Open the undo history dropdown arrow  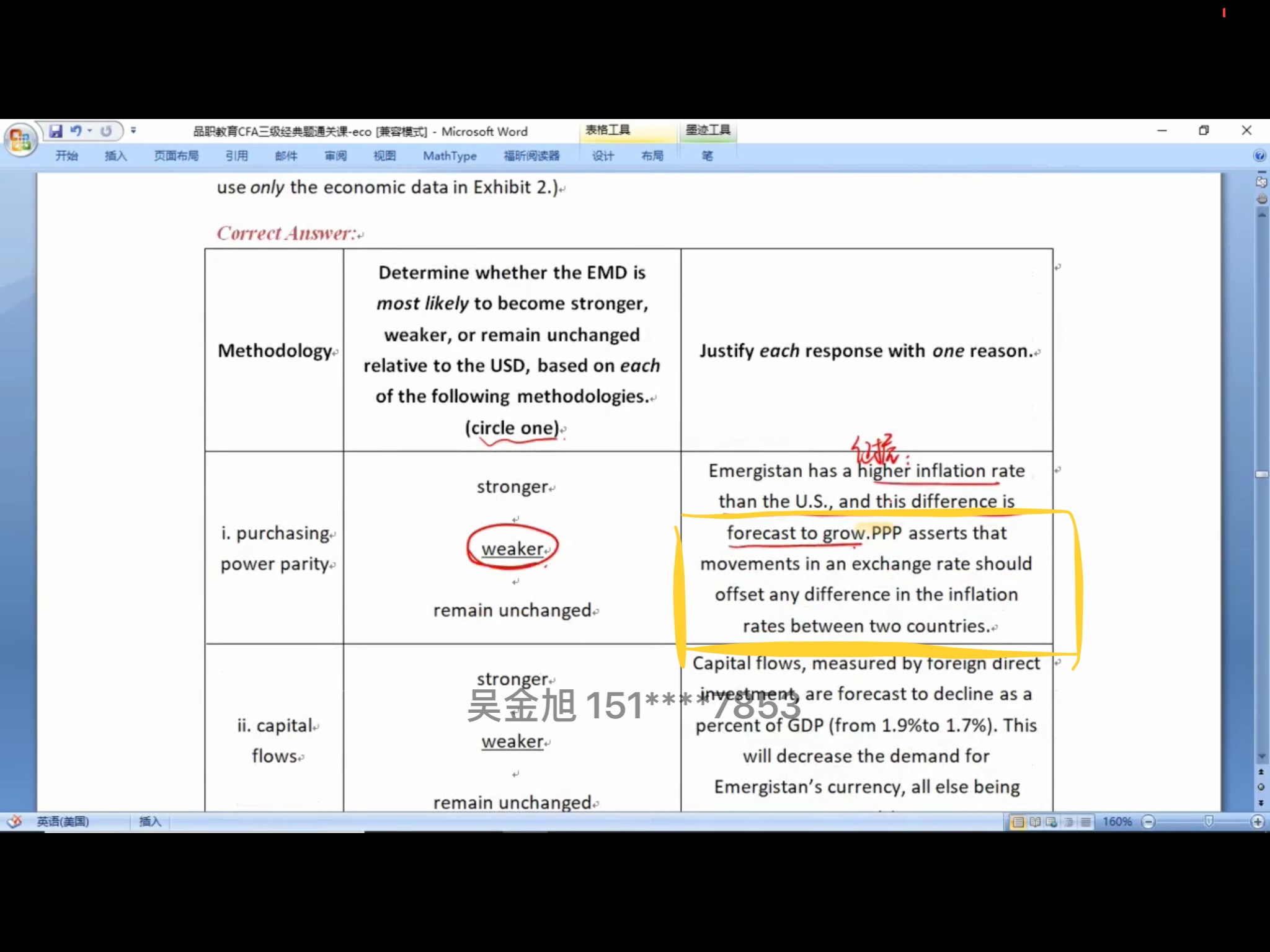90,131
